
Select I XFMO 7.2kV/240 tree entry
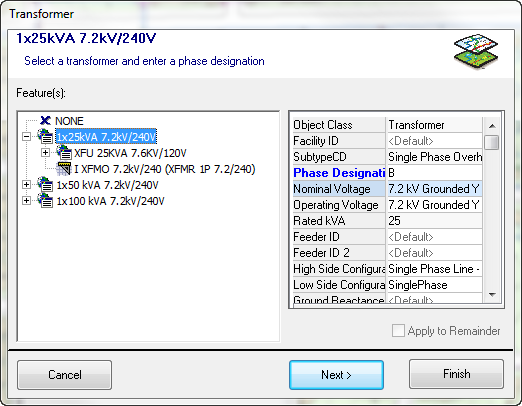(165, 169)
